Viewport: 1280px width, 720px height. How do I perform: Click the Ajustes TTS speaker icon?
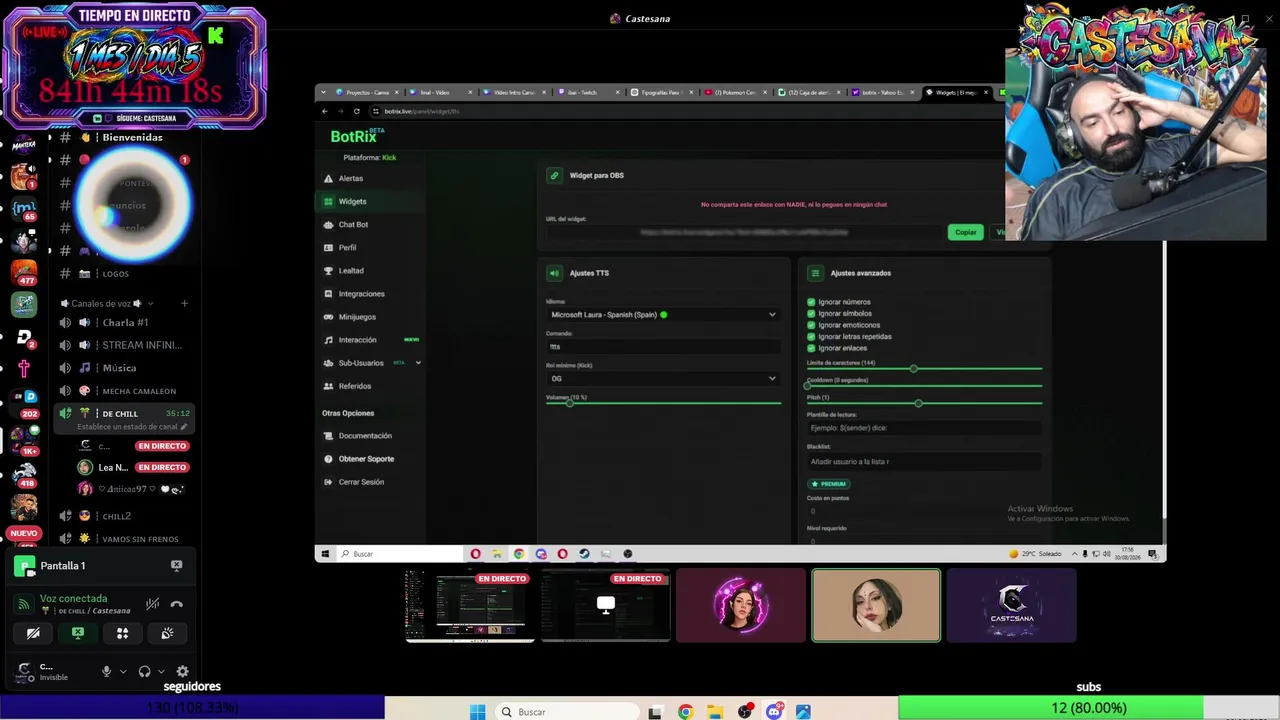(554, 273)
